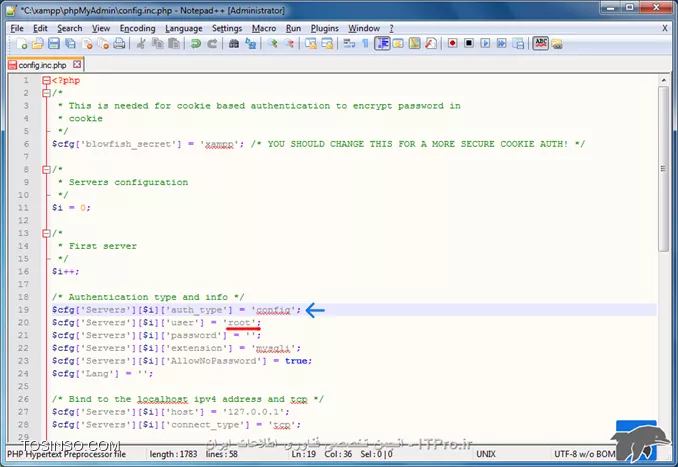The image size is (678, 467).
Task: Click '127.0.0.1' on line 27
Action: (x=253, y=412)
